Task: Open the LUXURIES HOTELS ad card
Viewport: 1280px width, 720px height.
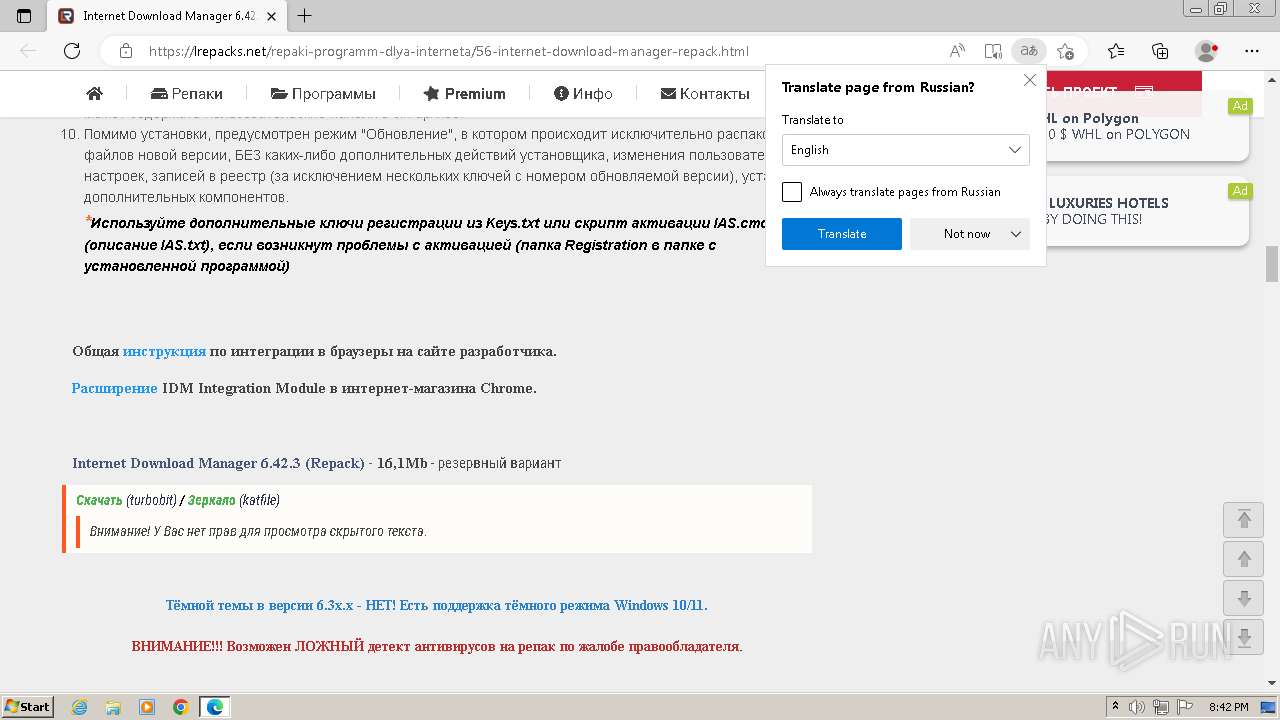Action: [1147, 212]
